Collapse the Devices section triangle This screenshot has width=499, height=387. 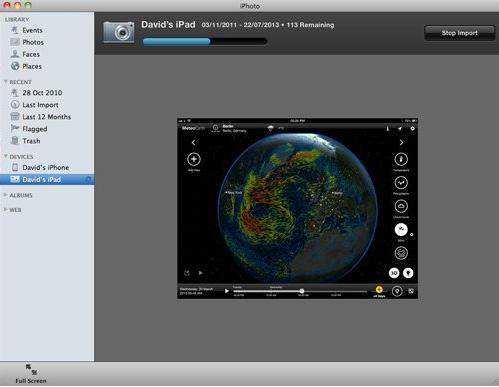(5, 156)
